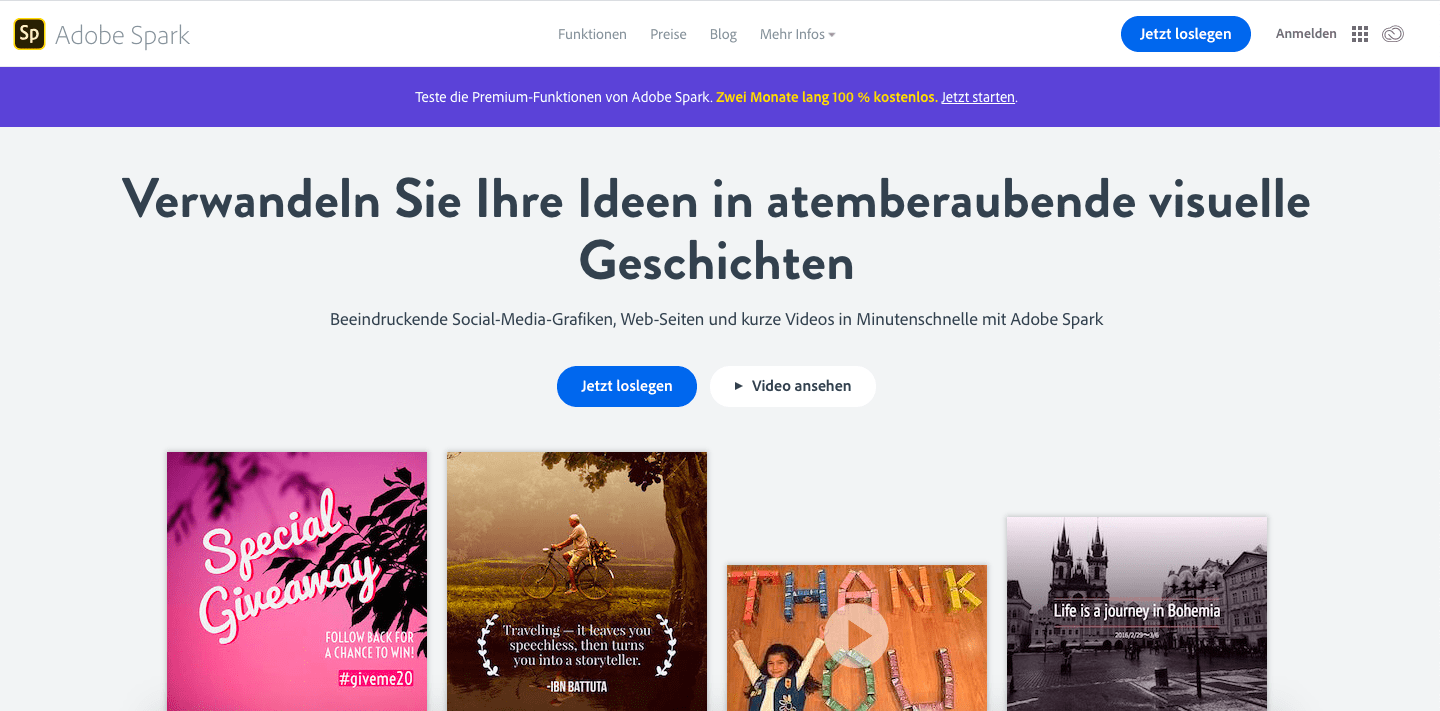1440x711 pixels.
Task: Open the apps grid icon
Action: pos(1359,34)
